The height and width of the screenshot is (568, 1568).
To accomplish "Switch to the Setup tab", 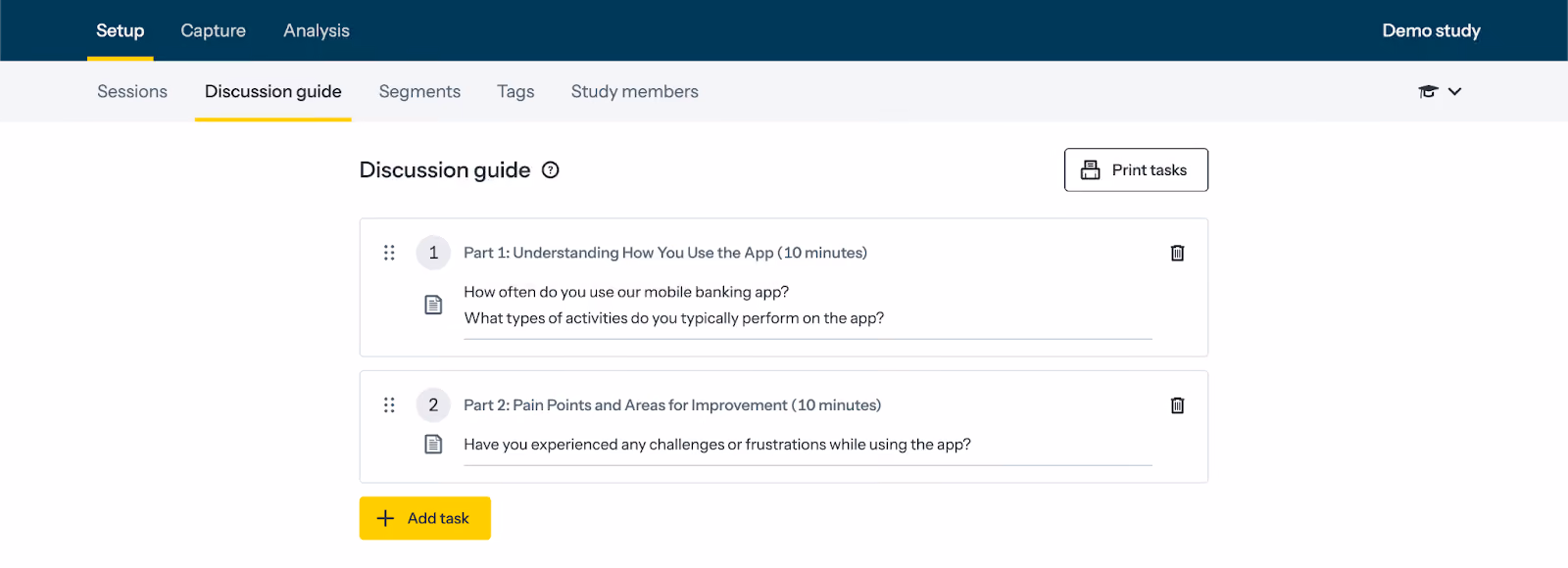I will coord(120,30).
